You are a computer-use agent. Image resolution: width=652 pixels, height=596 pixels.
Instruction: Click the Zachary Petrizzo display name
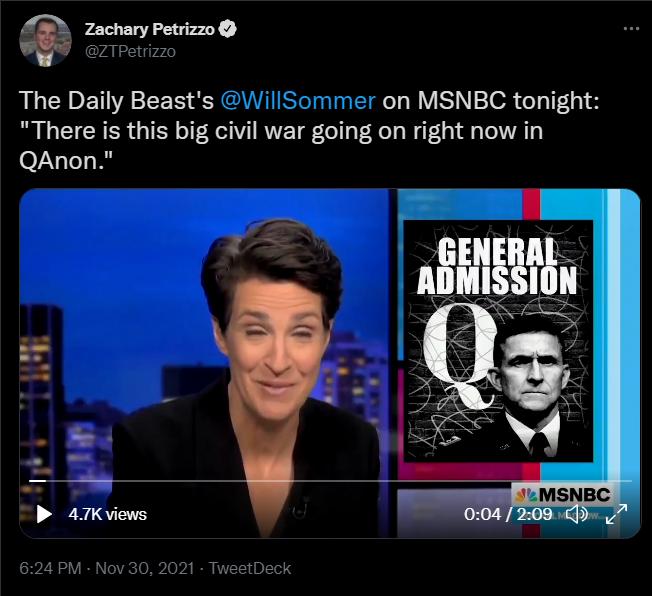[x=150, y=29]
